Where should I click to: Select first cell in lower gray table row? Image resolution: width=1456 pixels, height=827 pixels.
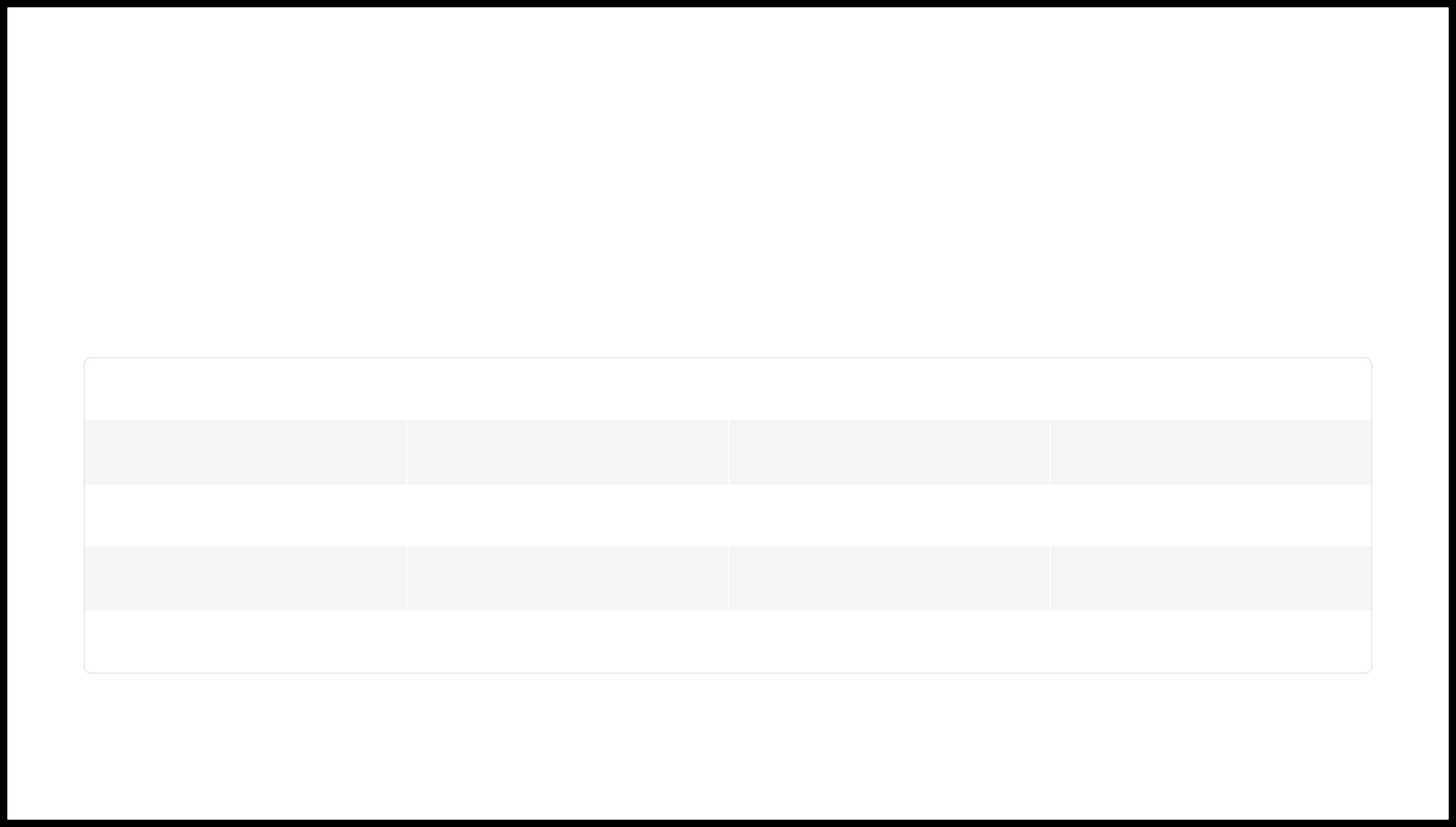coord(245,578)
